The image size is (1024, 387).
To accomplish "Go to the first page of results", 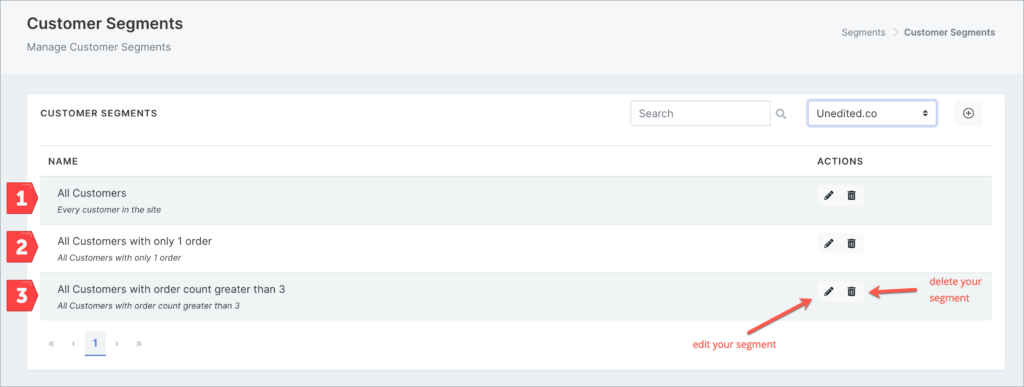I will (x=52, y=343).
